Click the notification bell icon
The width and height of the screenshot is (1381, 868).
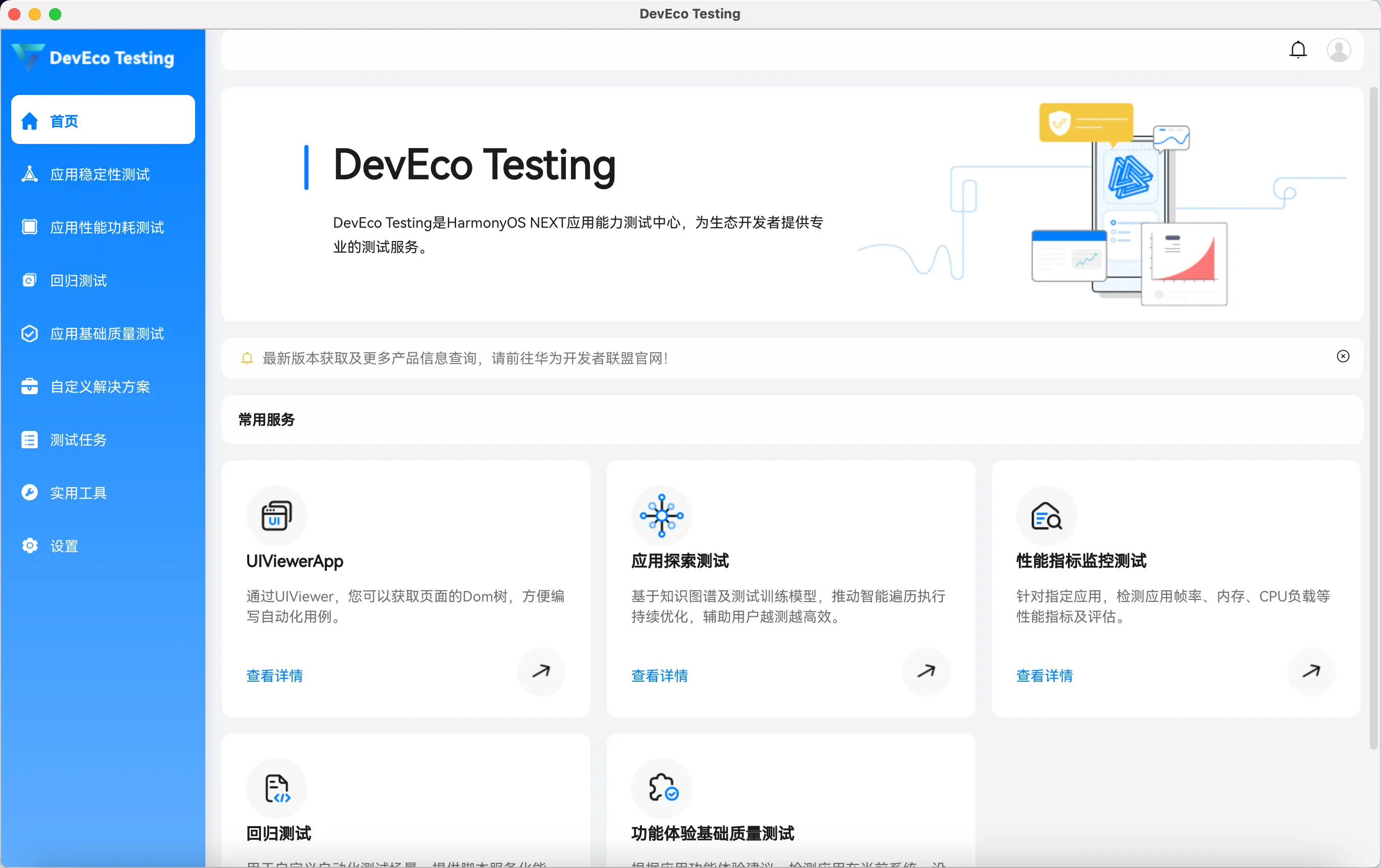pyautogui.click(x=1298, y=50)
